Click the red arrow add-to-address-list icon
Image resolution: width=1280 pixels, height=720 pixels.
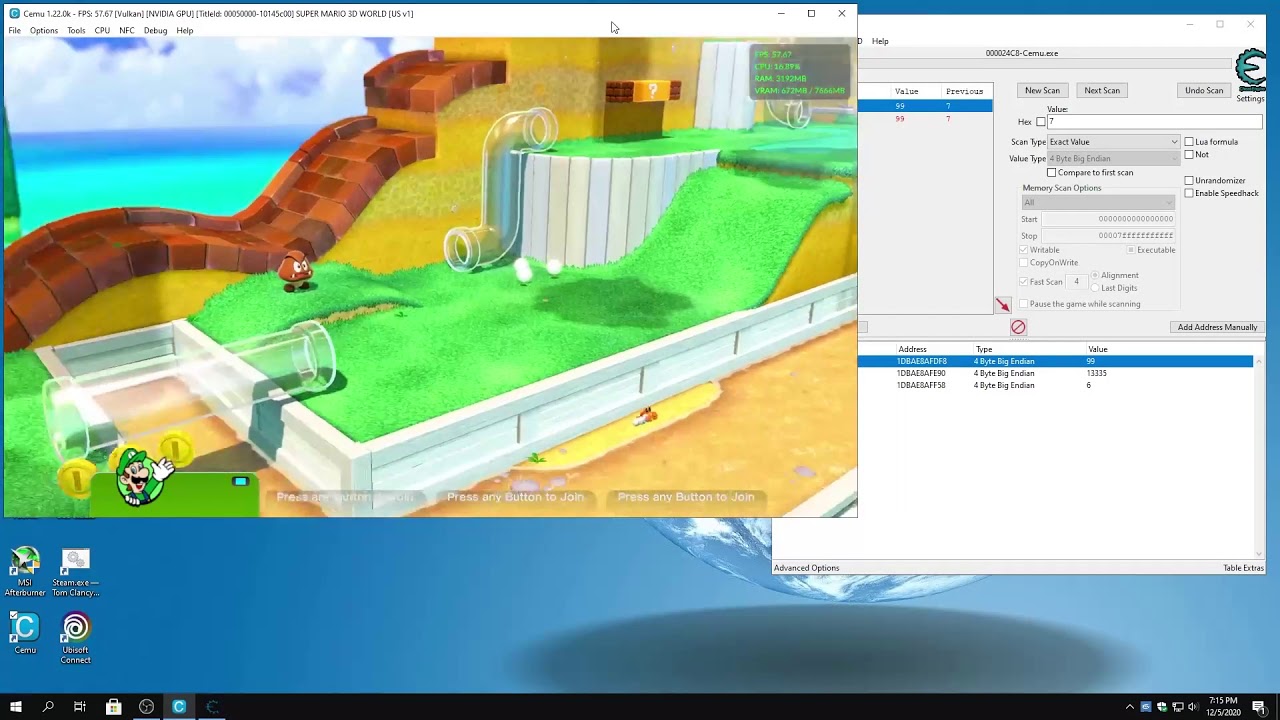(1003, 305)
